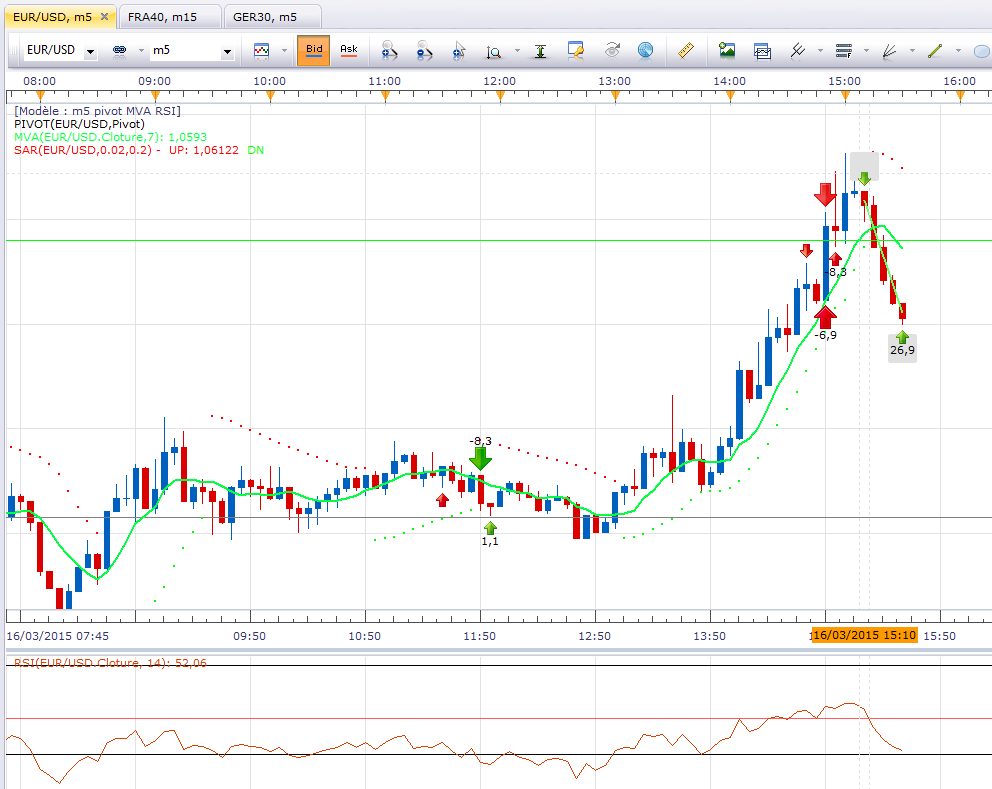Screen dimensions: 992x789
Task: Click the radar globe icon in the toolbar
Action: click(x=645, y=51)
